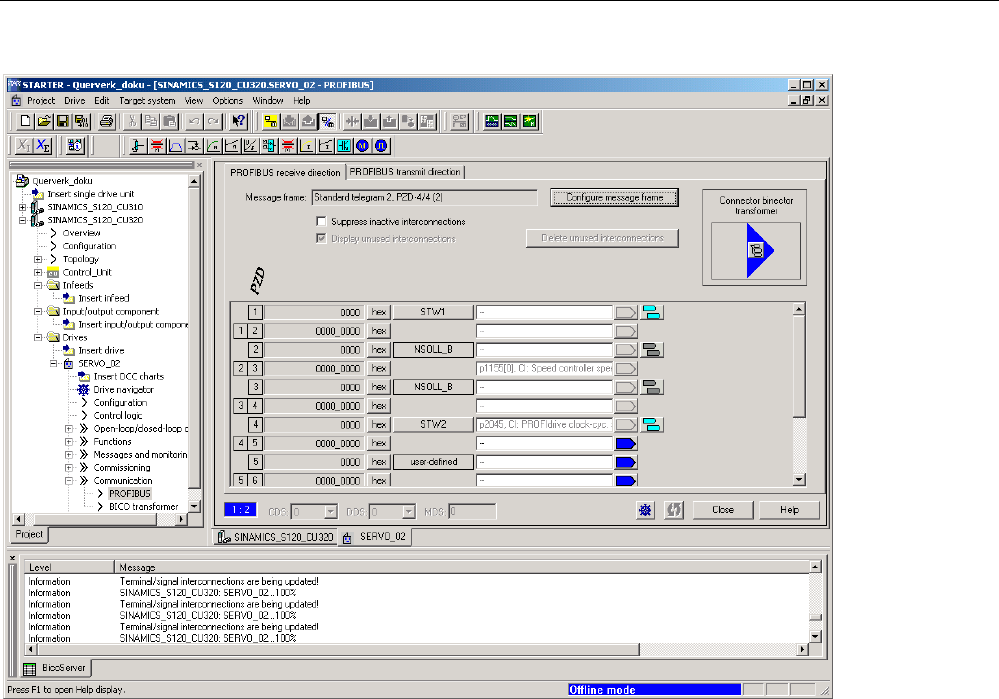Screen dimensions: 999x699
Task: Click the blue ramp trapezoid toolbar icon
Action: [x=175, y=146]
